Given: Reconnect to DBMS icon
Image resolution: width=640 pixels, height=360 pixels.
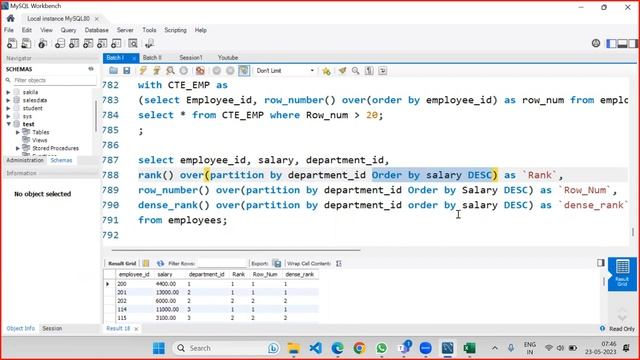Looking at the screenshot, I should pyautogui.click(x=149, y=43).
